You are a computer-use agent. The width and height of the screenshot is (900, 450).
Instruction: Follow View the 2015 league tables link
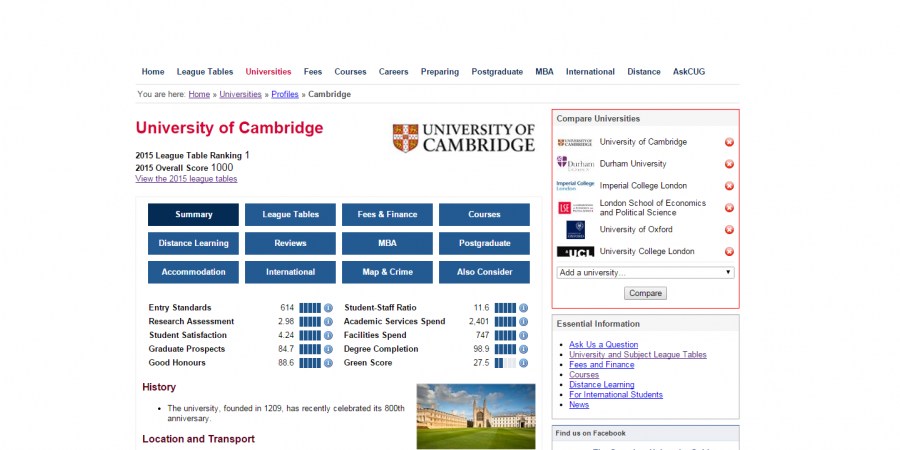[186, 179]
